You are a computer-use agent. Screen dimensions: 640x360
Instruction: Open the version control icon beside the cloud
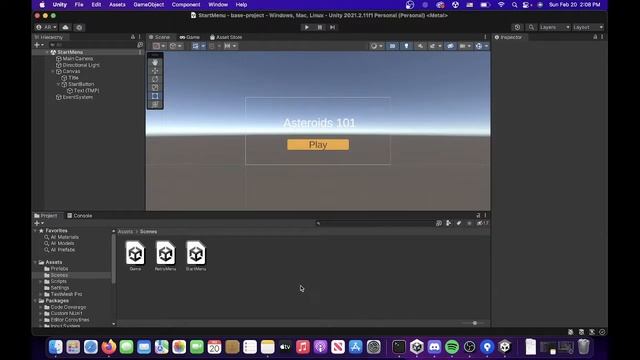pos(79,27)
